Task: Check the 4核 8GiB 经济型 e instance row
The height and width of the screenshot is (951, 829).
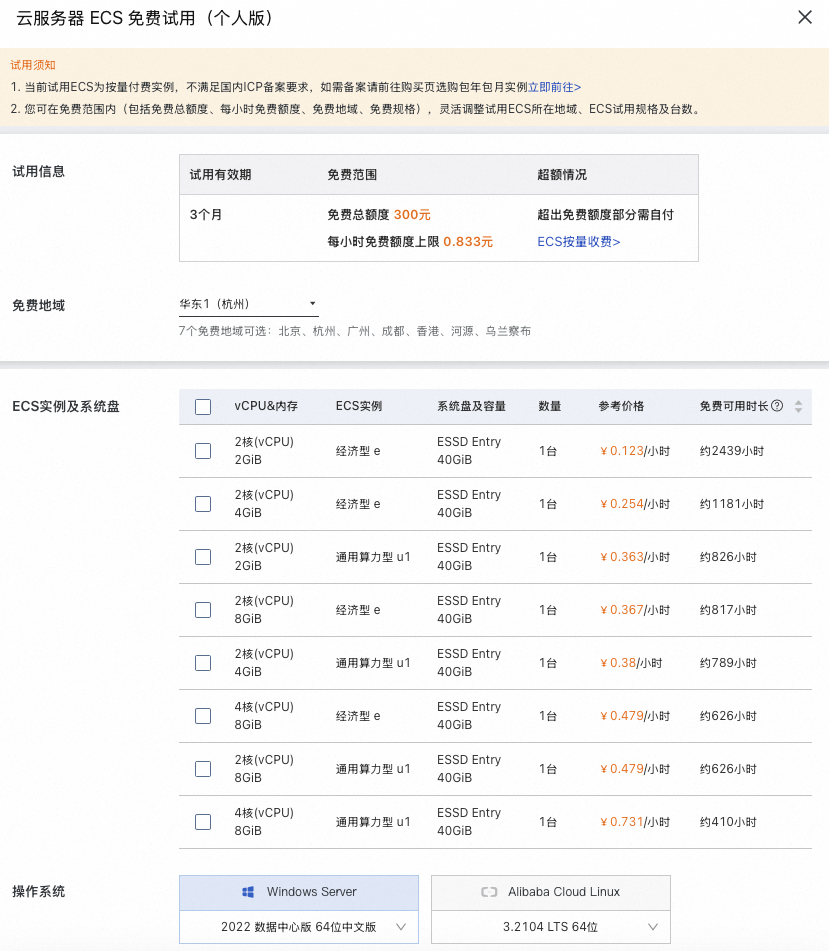Action: pyautogui.click(x=203, y=716)
